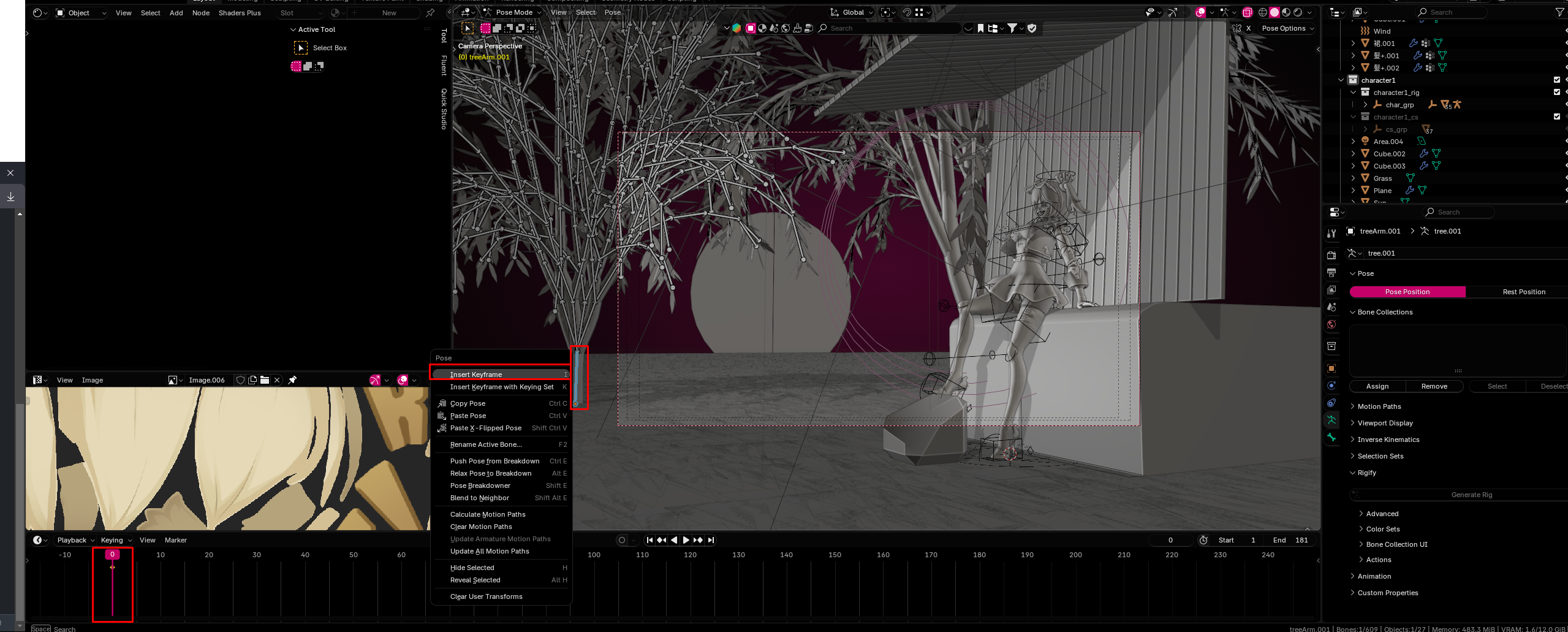Open image file with the folder icon

click(265, 380)
